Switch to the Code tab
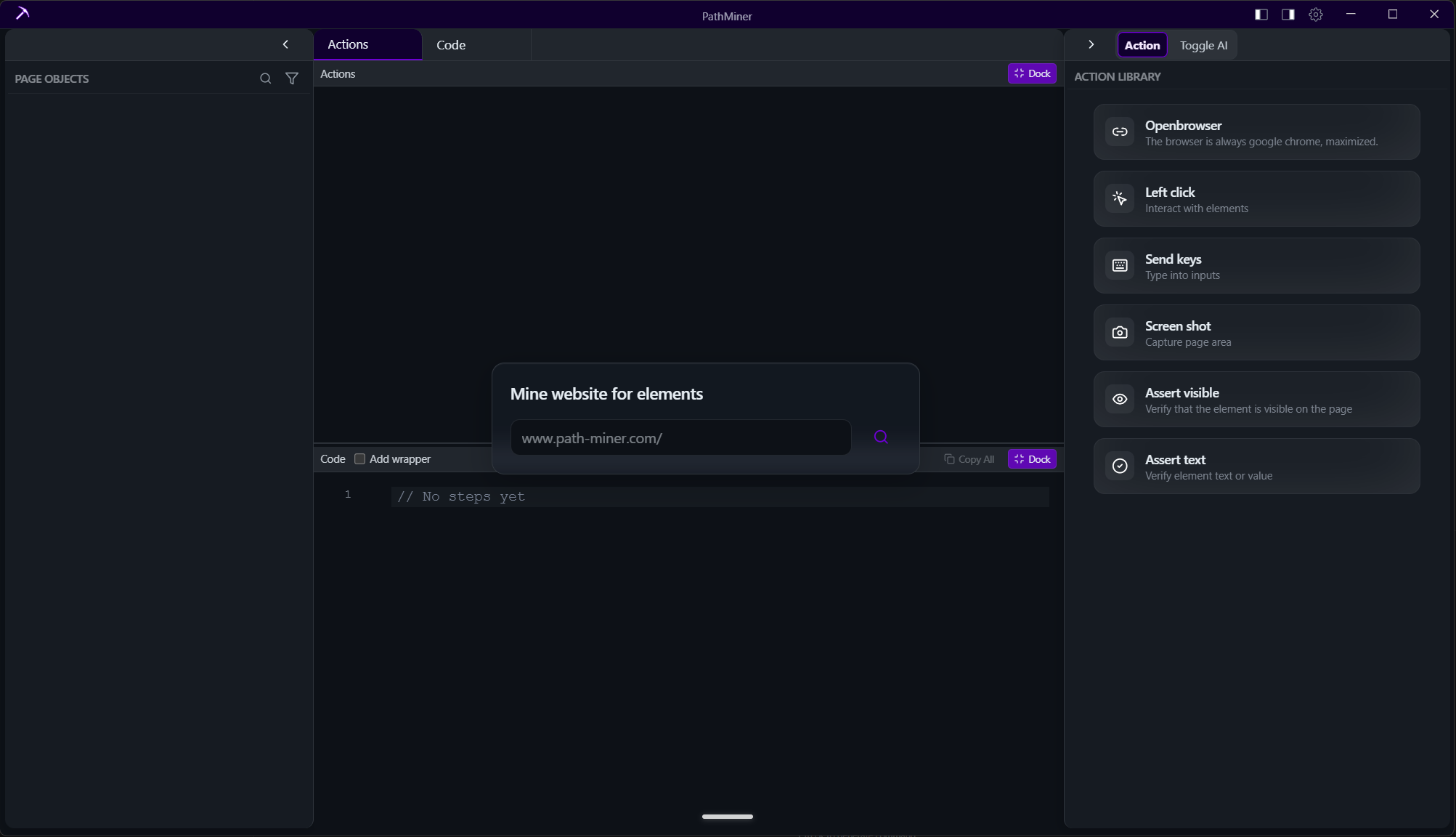Screen dimensions: 1456x837 pos(450,44)
